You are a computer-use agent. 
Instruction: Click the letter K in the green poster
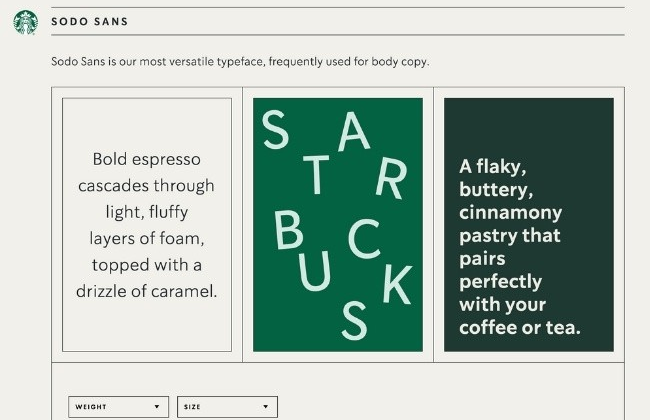click(x=397, y=285)
